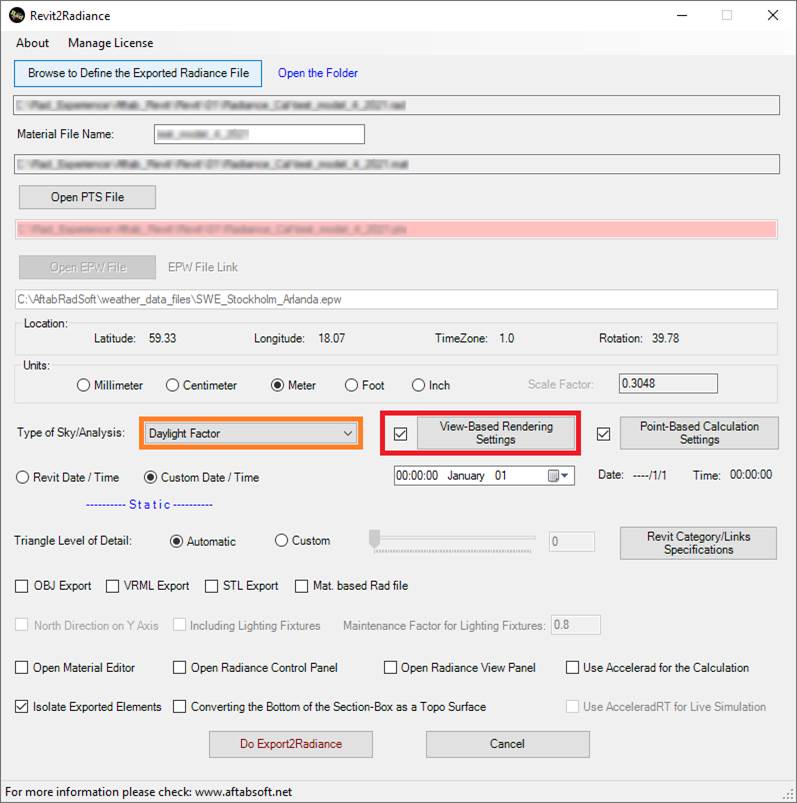
Task: Open the About menu
Action: click(32, 43)
